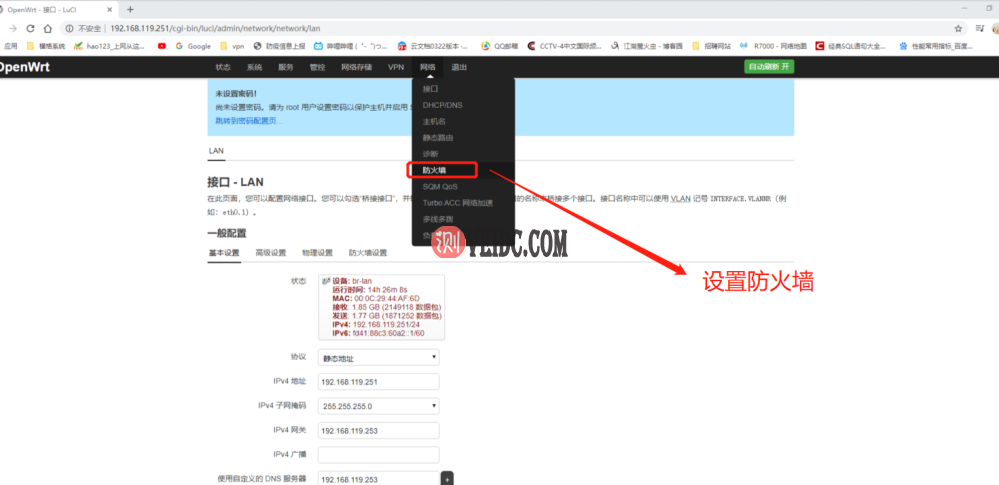Open the vpn bookmark folder
This screenshot has width=999, height=485.
coord(232,46)
